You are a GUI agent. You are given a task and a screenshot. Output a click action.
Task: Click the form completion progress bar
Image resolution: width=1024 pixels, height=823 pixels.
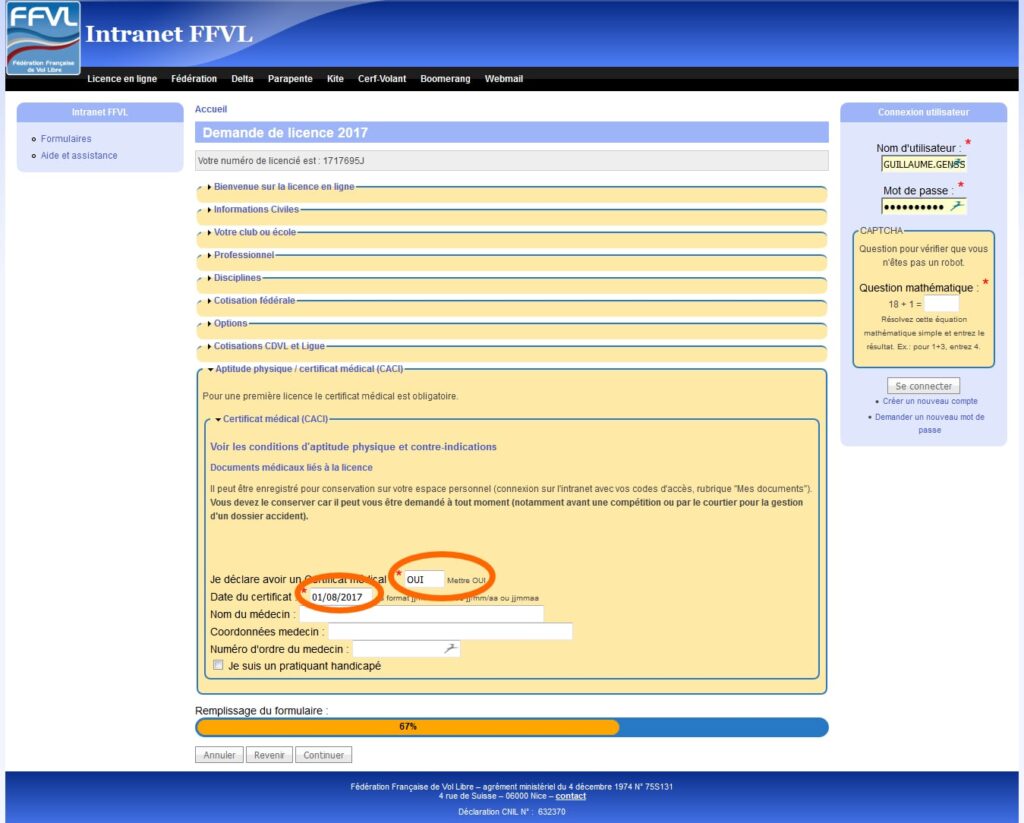[x=511, y=727]
